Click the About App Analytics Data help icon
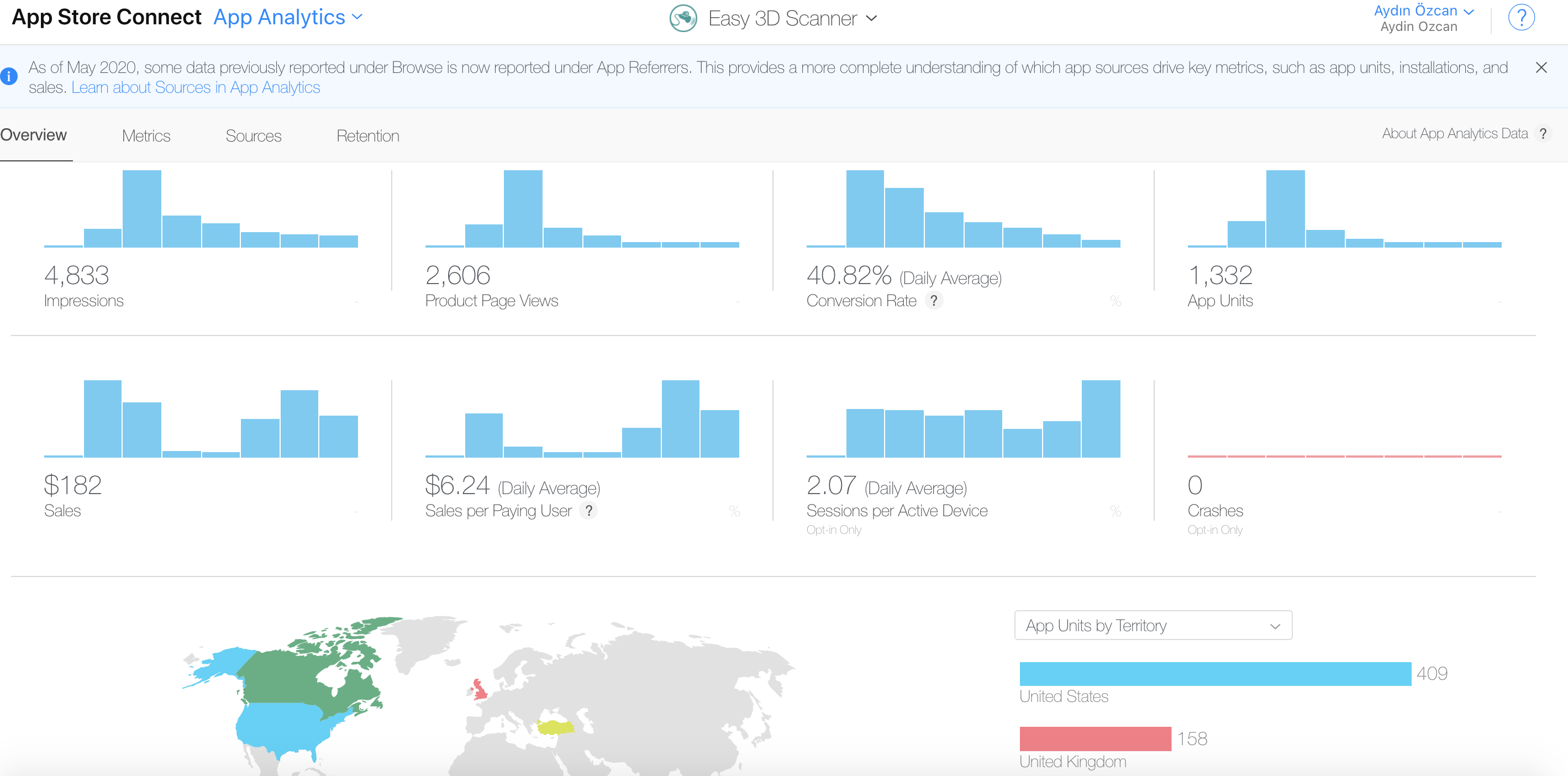Viewport: 1568px width, 776px height. point(1543,133)
